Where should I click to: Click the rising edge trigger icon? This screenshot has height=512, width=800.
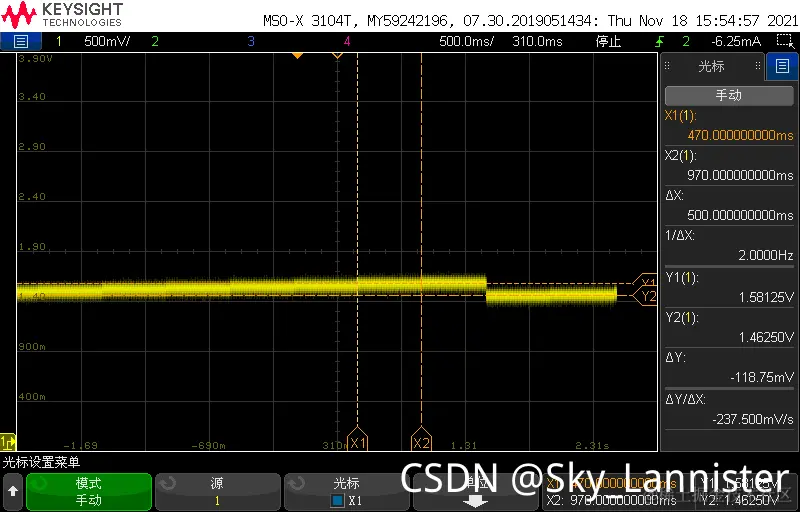pos(662,41)
